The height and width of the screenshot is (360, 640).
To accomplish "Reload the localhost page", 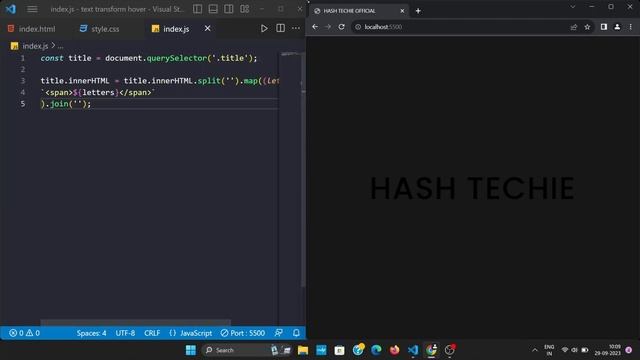I will point(342,27).
